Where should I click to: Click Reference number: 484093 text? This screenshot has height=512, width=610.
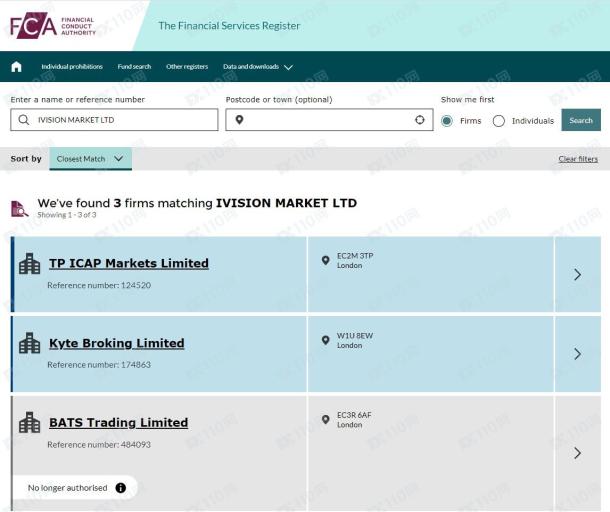tap(99, 444)
